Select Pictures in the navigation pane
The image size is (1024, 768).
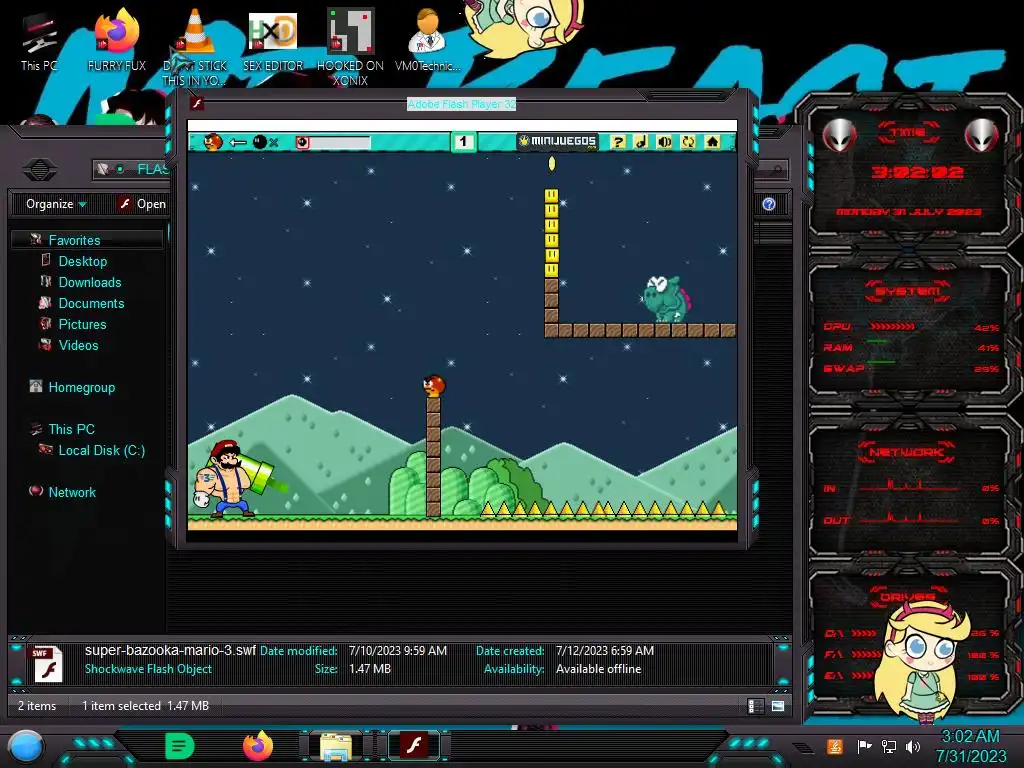(x=82, y=324)
